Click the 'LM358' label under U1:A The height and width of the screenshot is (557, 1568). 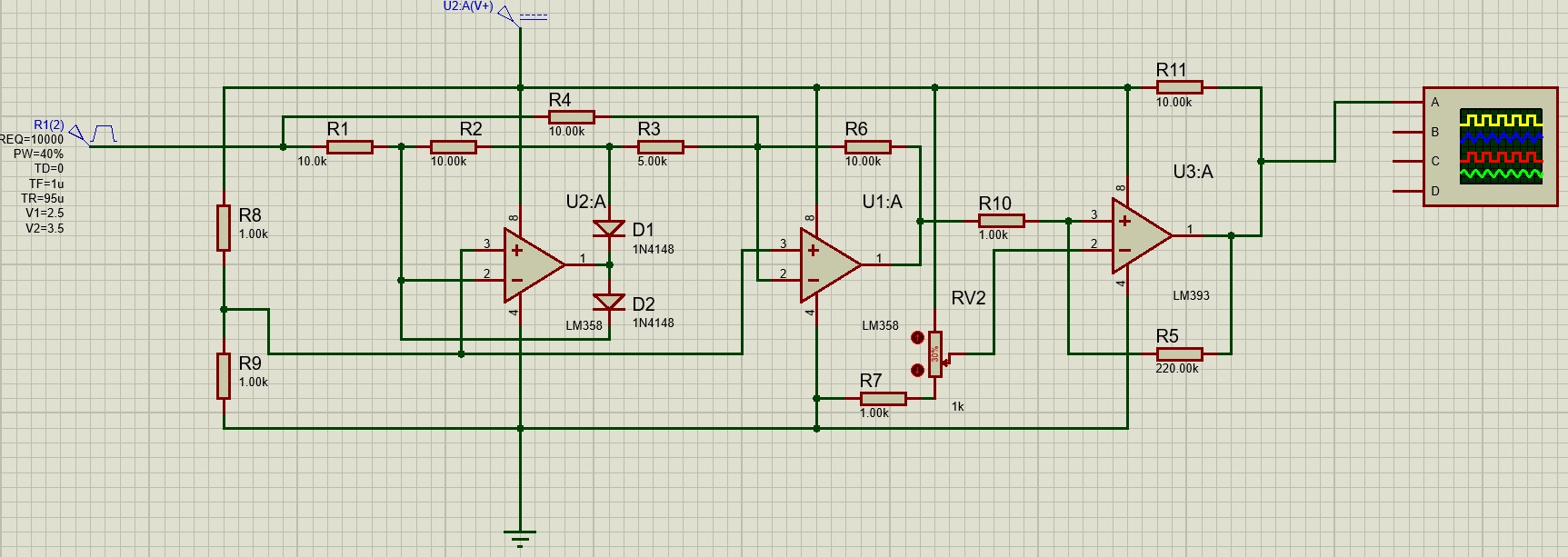pos(880,326)
